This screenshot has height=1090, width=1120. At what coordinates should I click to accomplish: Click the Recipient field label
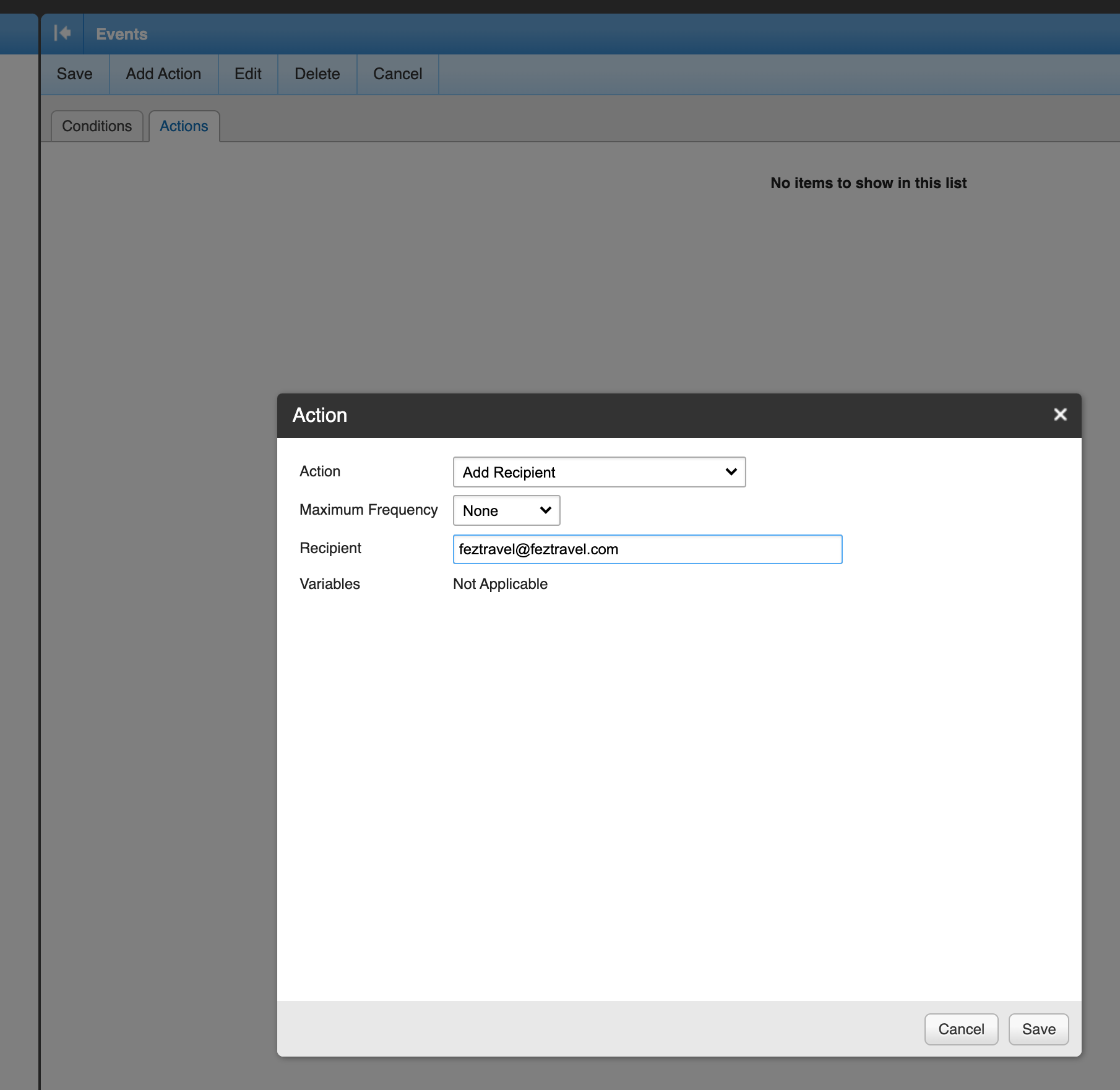[330, 548]
